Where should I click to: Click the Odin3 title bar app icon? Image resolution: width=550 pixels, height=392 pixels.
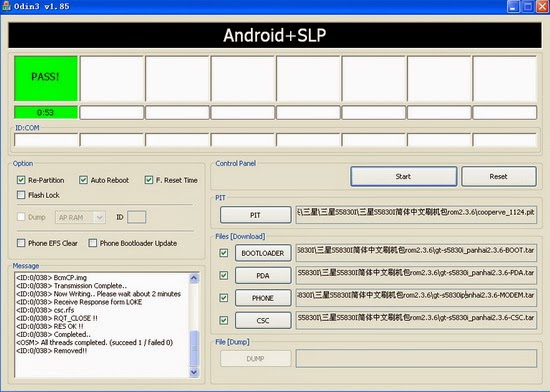[6, 6]
